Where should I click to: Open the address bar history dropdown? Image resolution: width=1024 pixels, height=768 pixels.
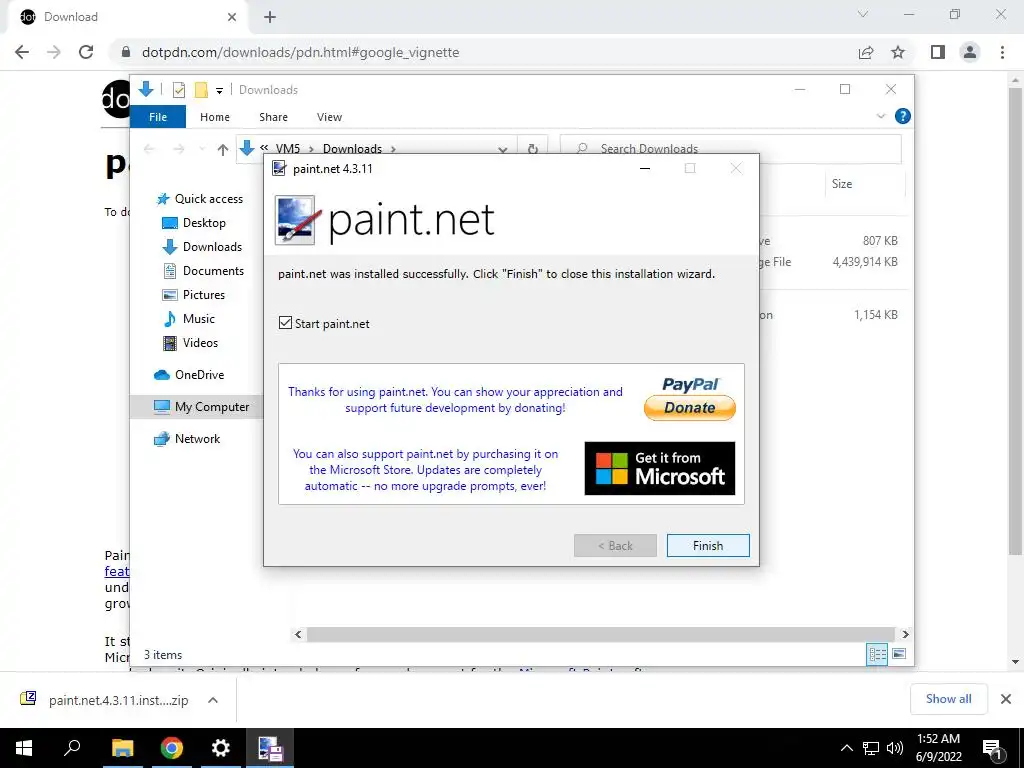click(x=502, y=150)
